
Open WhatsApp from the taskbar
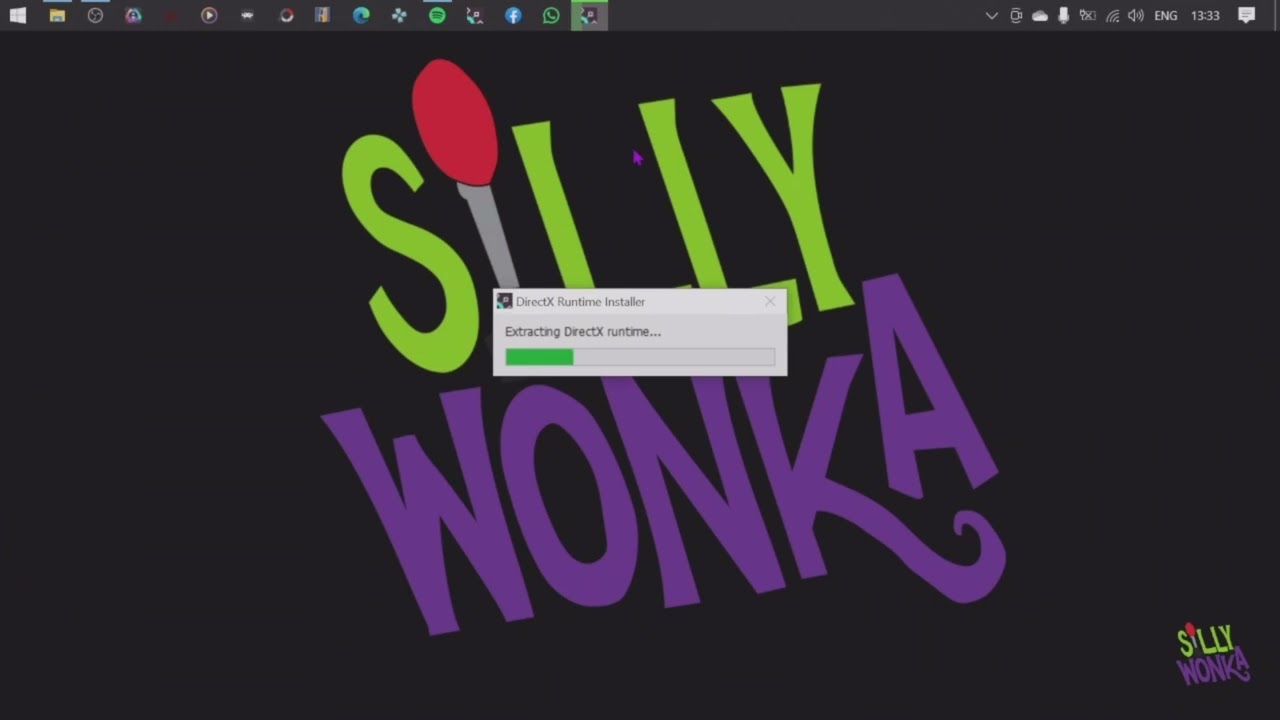[x=551, y=15]
